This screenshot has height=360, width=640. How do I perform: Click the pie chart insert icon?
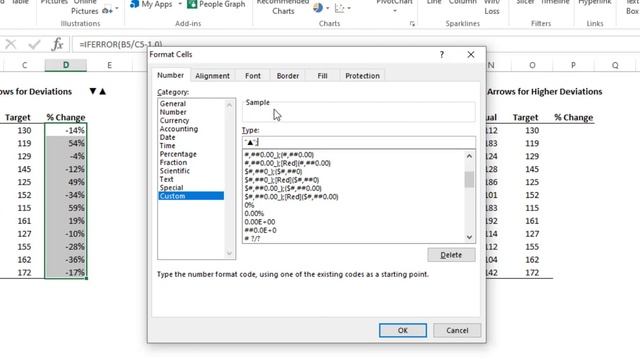click(x=318, y=7)
